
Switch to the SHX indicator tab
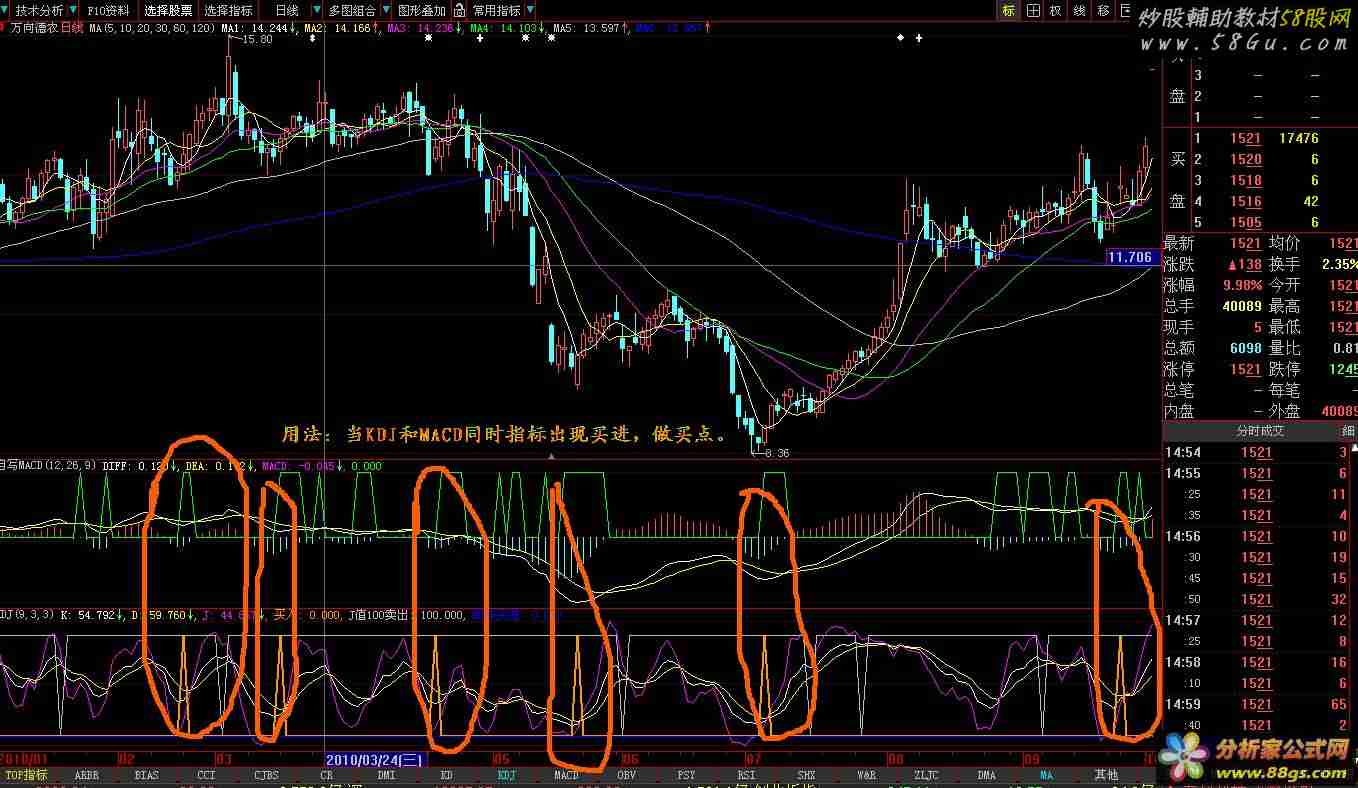[x=806, y=775]
